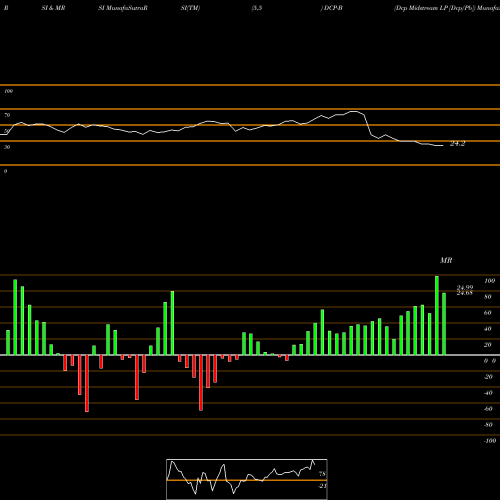
Task: Click the 78 value in the mini chart
Action: (322, 474)
